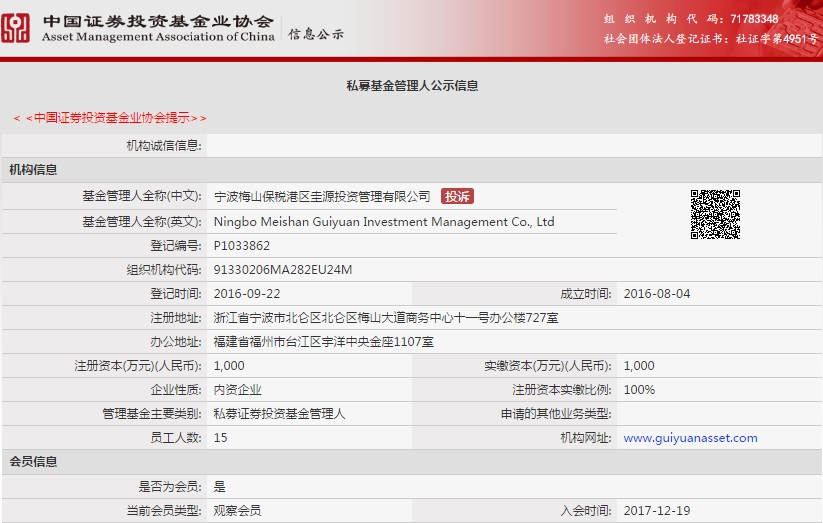Click the Asset Management Association of China title
This screenshot has height=523, width=823.
(158, 37)
